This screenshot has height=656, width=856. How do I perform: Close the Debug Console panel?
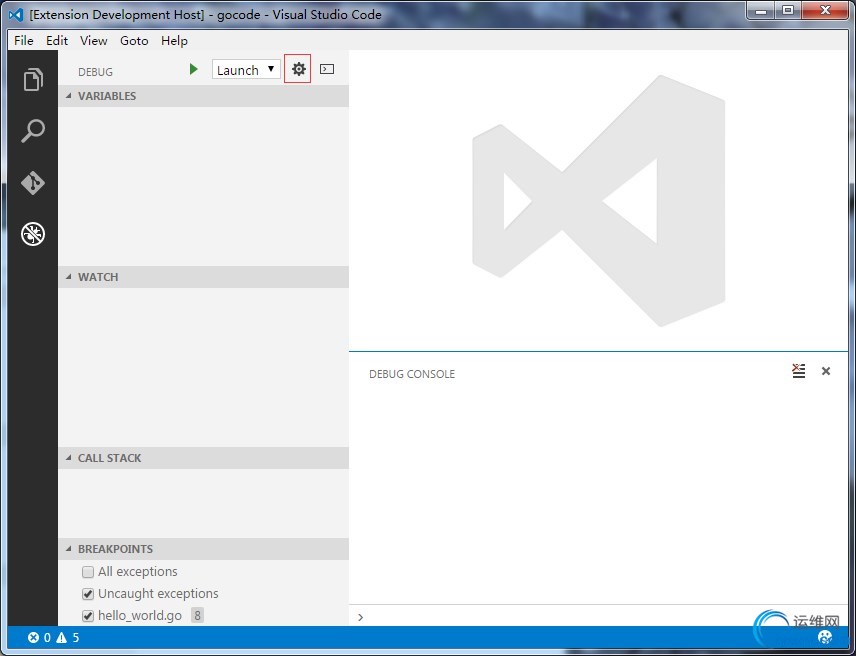coord(826,371)
